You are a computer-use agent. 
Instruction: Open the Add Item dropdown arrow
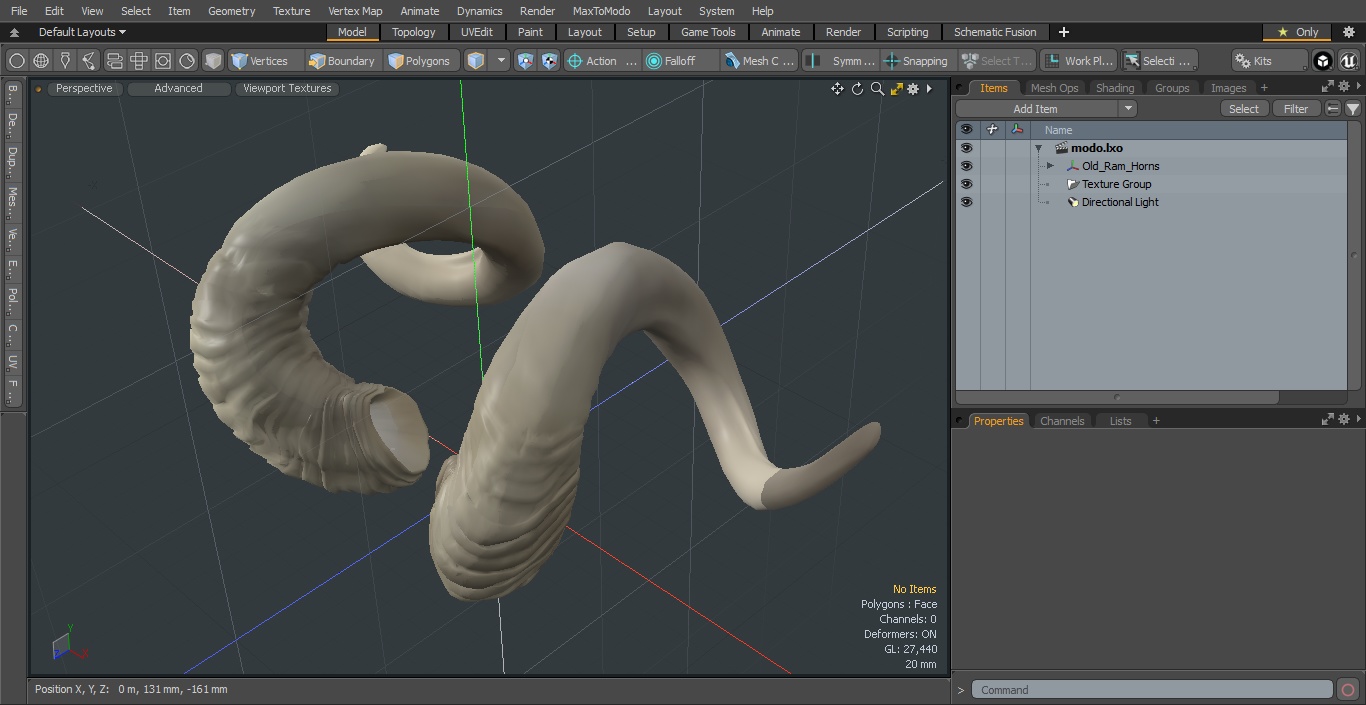1128,108
